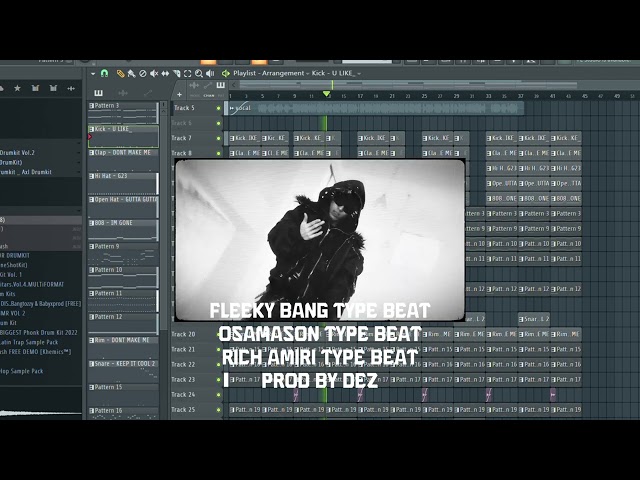Image resolution: width=640 pixels, height=480 pixels.
Task: Open dropdown arrow after Kick - U LIKE_ title
Action: 359,74
